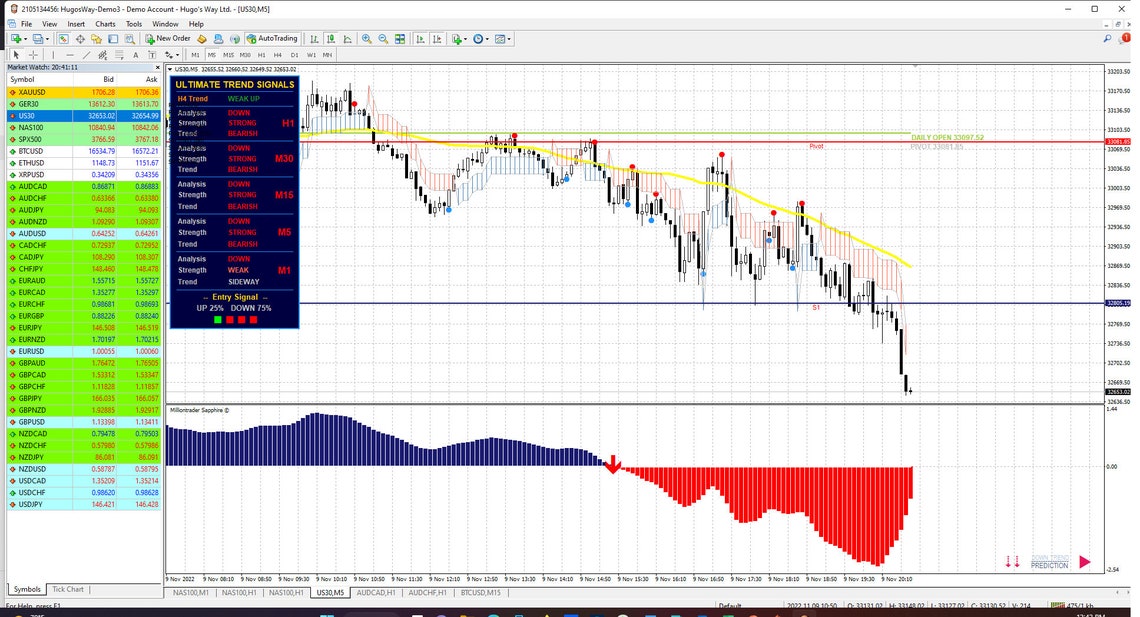Expand the arrow objects dropdown
1140x617 pixels.
pyautogui.click(x=175, y=55)
